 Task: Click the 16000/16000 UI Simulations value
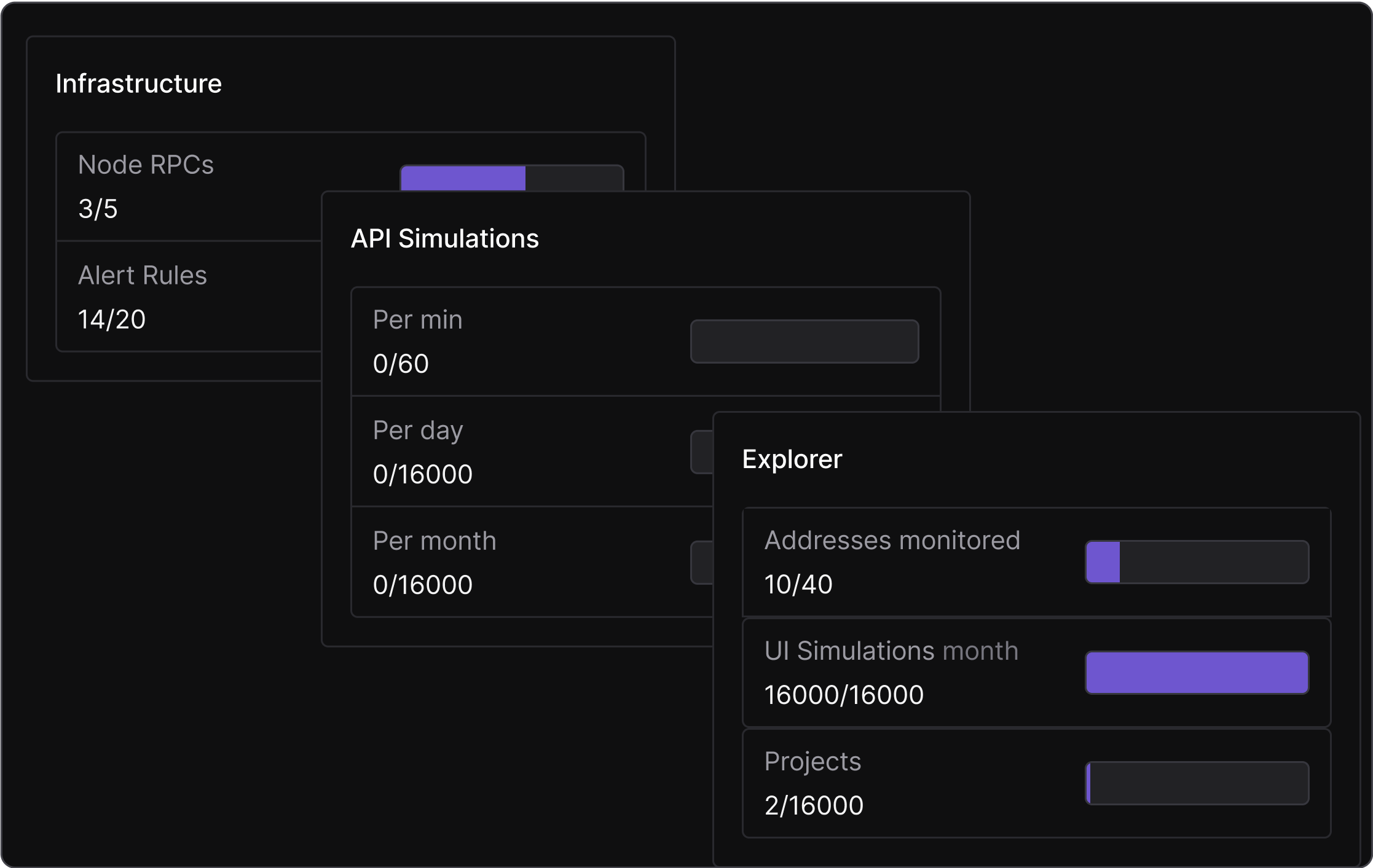[x=843, y=695]
